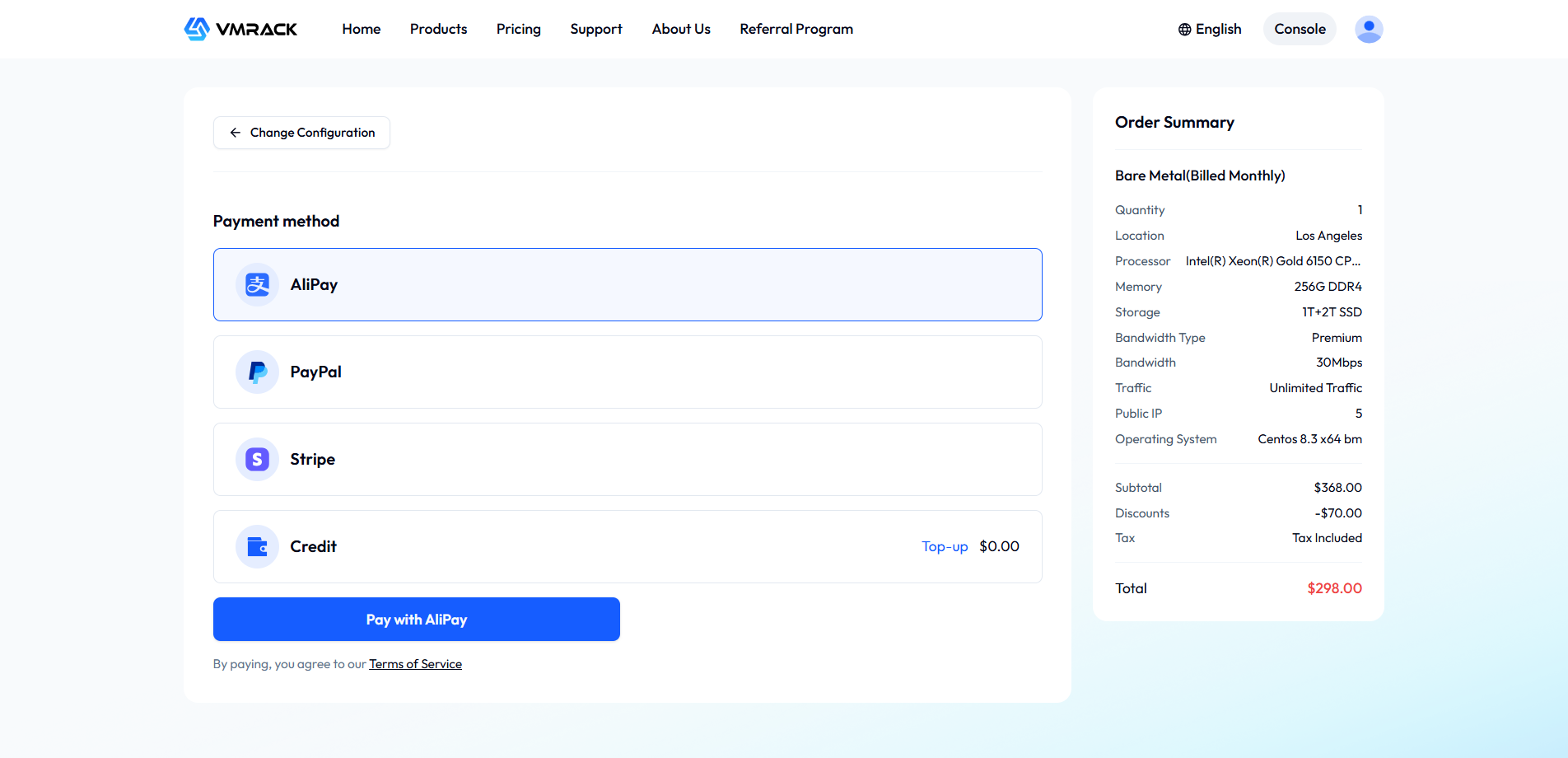Click Pay with AliPay button
1568x758 pixels.
(417, 620)
